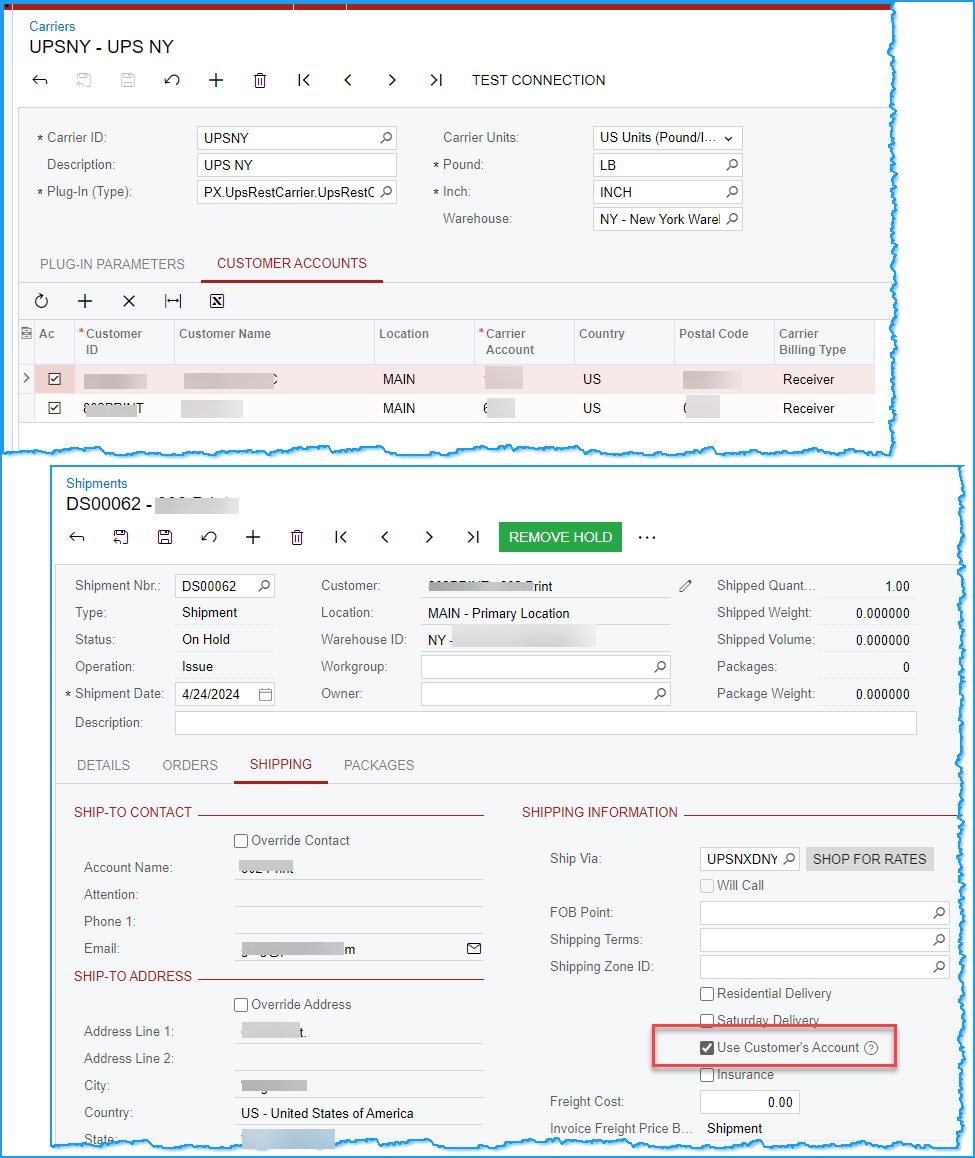Go back arrow in Carriers toolbar

tap(40, 80)
